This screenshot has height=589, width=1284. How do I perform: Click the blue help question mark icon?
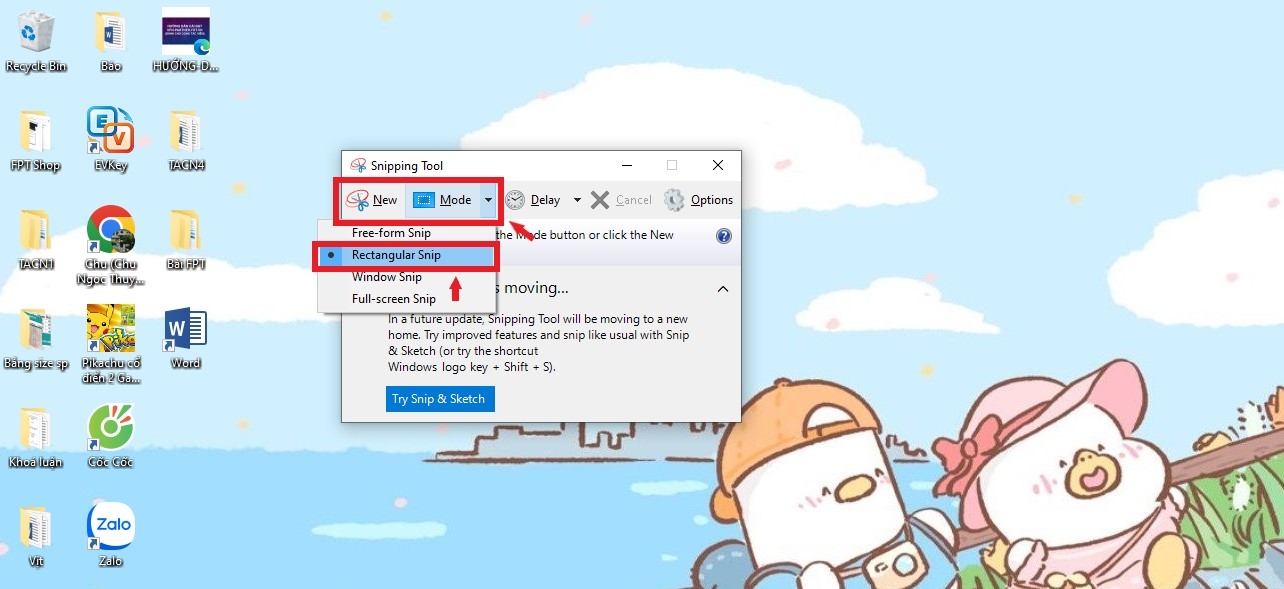point(724,236)
